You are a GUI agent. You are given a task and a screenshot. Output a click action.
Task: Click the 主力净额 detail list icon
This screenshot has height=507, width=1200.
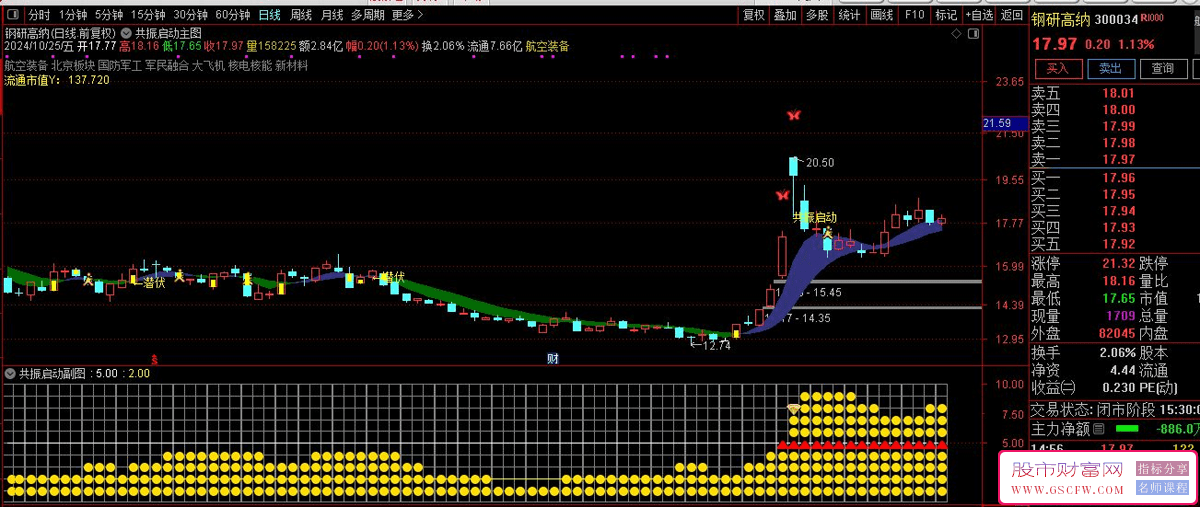(1098, 428)
